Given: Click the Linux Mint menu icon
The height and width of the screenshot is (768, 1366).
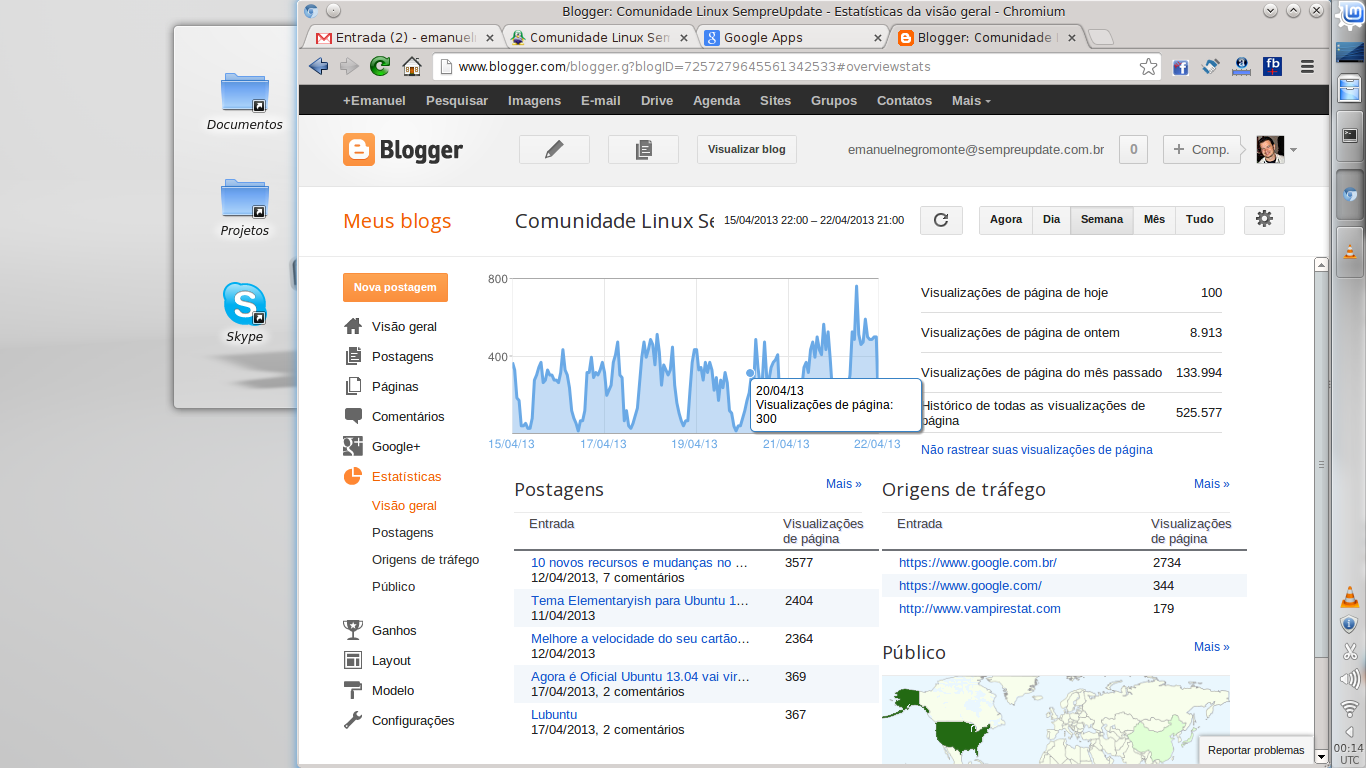Looking at the screenshot, I should [1349, 15].
